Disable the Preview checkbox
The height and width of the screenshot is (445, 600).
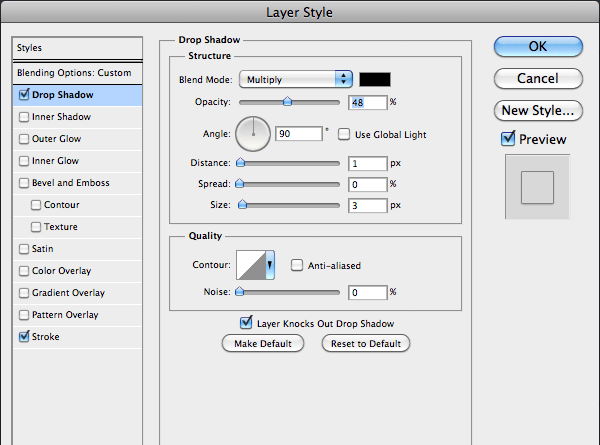coord(508,139)
